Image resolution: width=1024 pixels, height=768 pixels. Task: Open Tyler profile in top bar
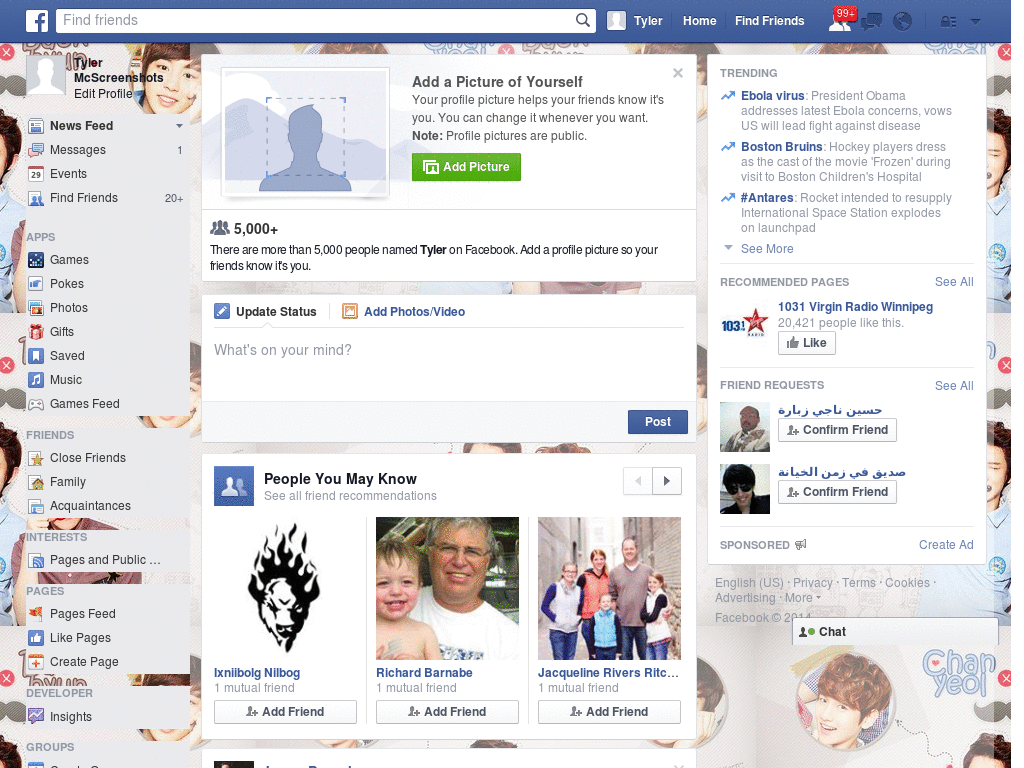pos(635,21)
